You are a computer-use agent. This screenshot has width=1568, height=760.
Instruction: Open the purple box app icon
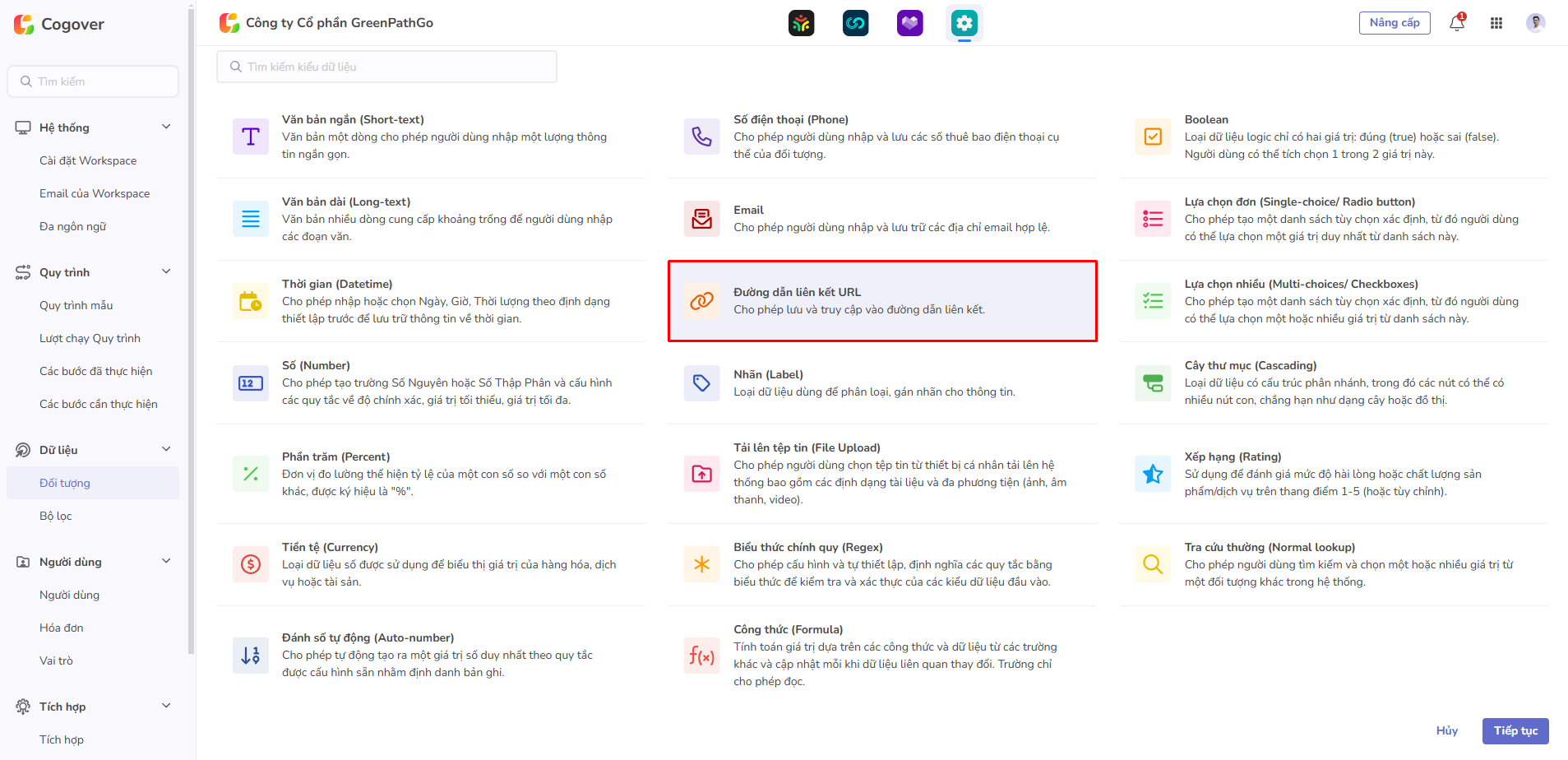point(909,23)
